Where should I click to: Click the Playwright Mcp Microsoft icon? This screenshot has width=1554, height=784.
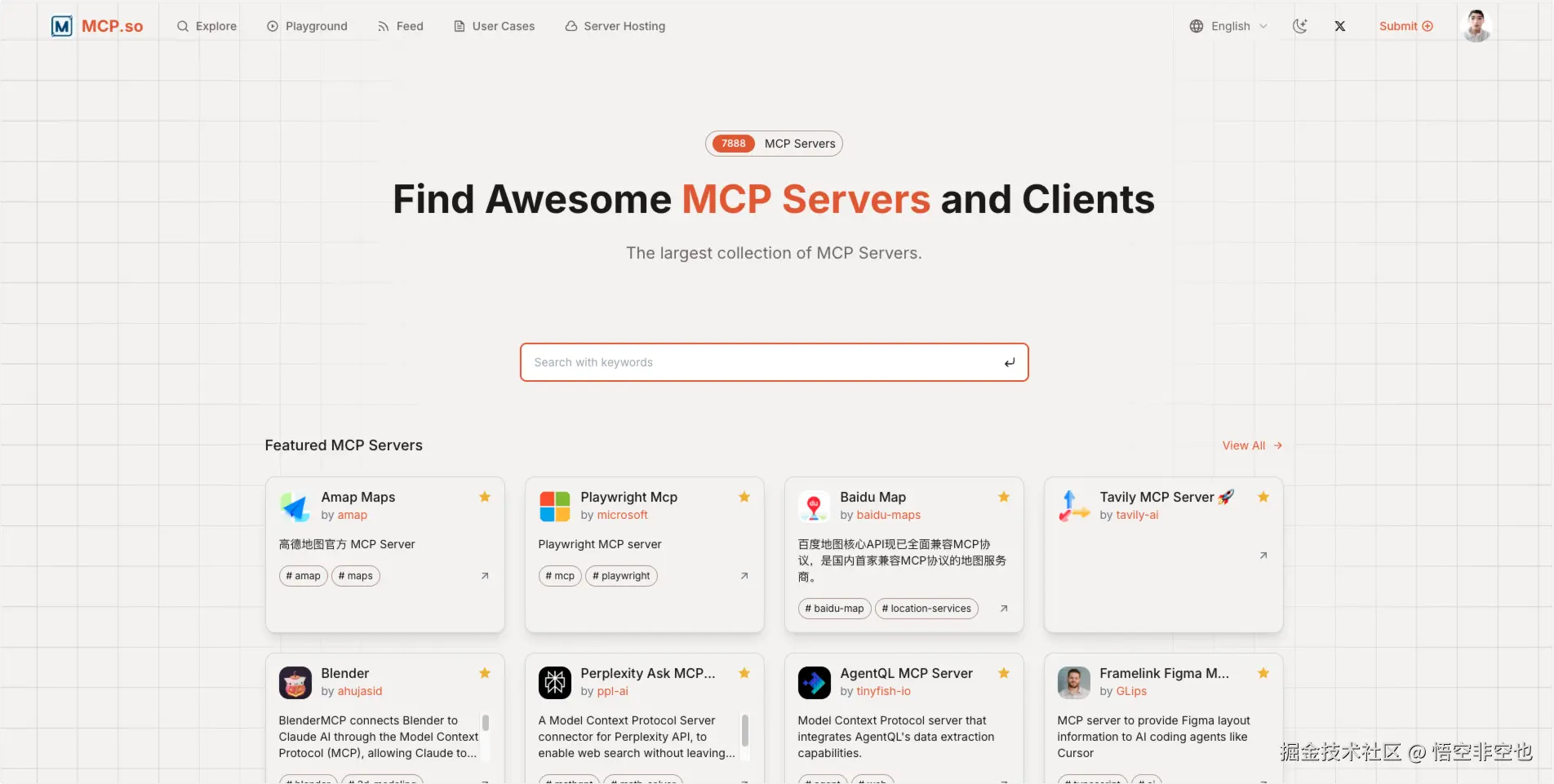pos(555,507)
